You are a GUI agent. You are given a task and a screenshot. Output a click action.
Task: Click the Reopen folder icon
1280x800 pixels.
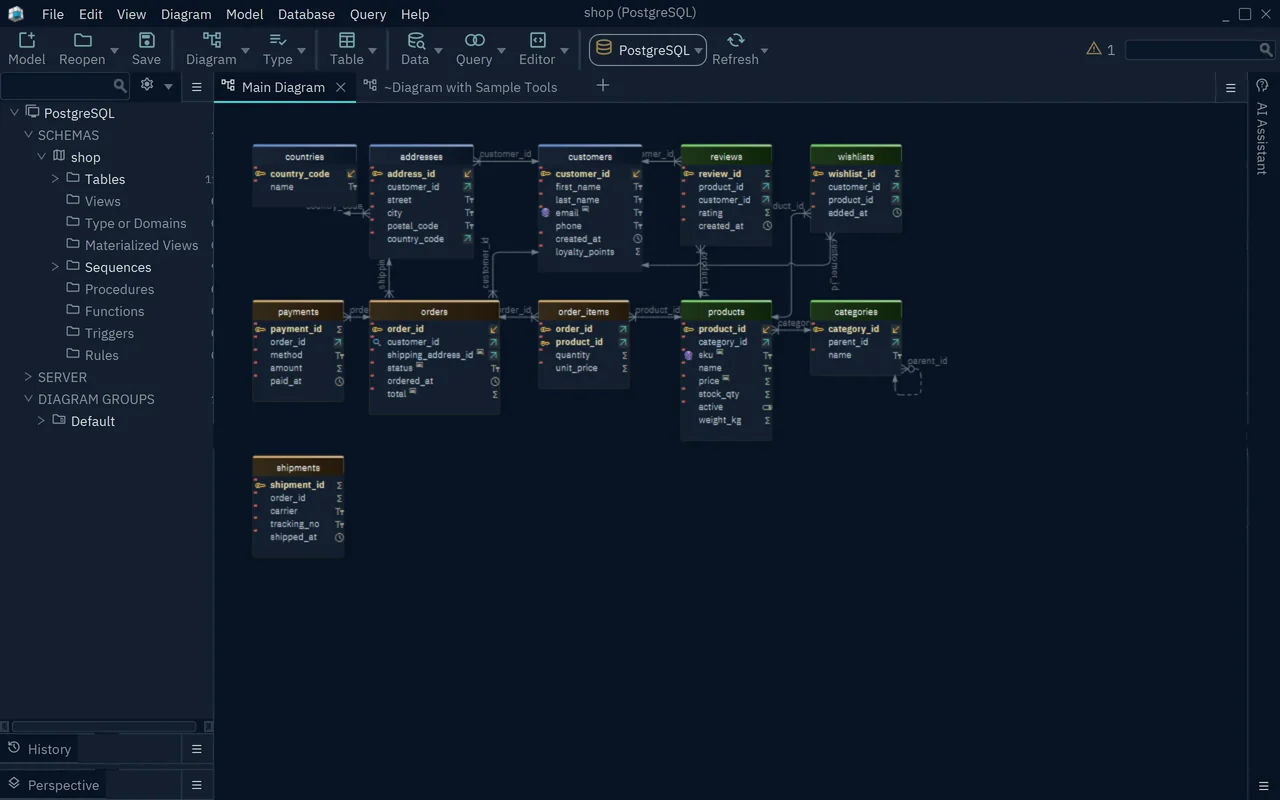(83, 40)
